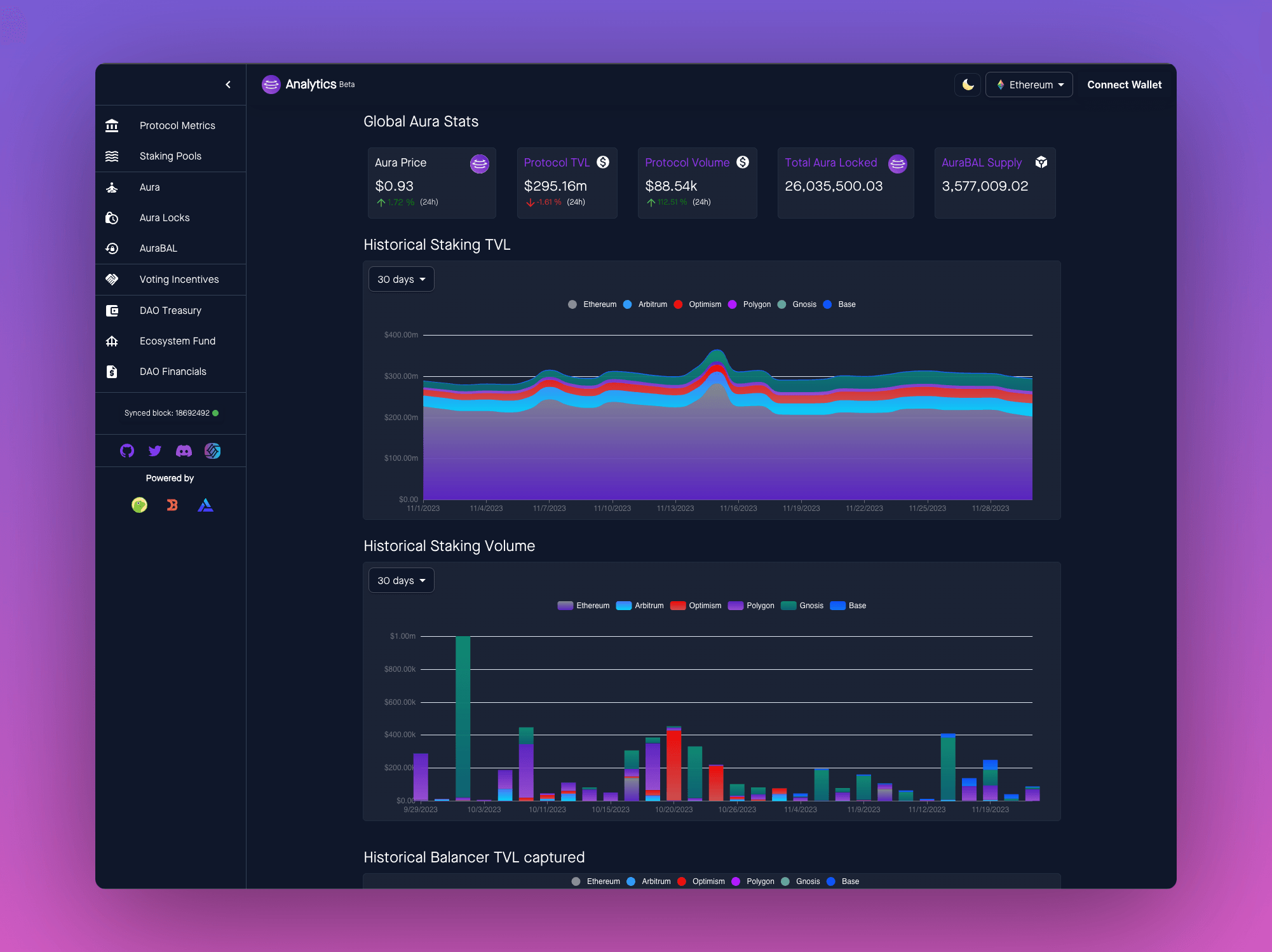
Task: Click the Connect Wallet button
Action: [1124, 85]
